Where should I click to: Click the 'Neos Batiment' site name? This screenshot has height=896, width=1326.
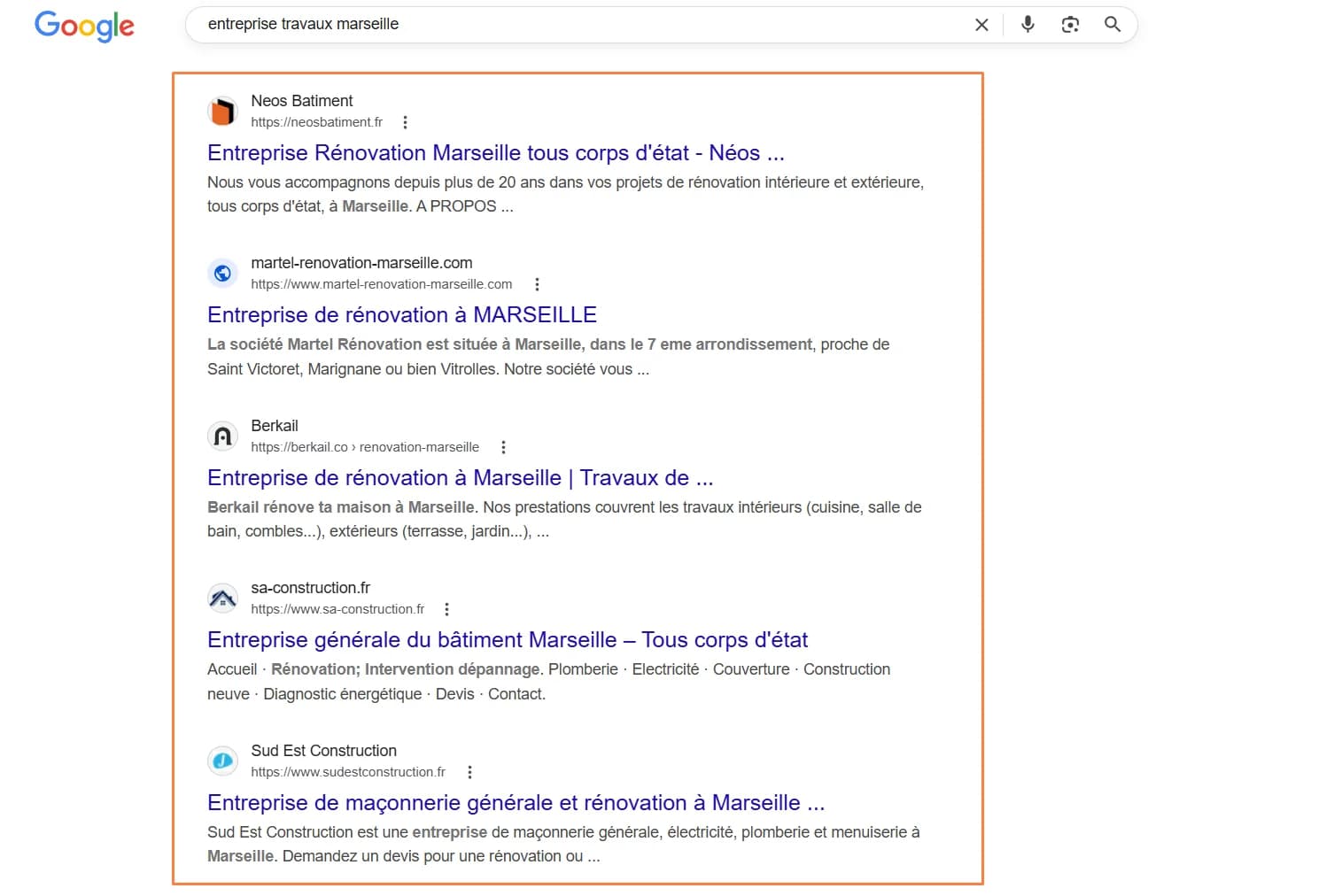(x=302, y=101)
